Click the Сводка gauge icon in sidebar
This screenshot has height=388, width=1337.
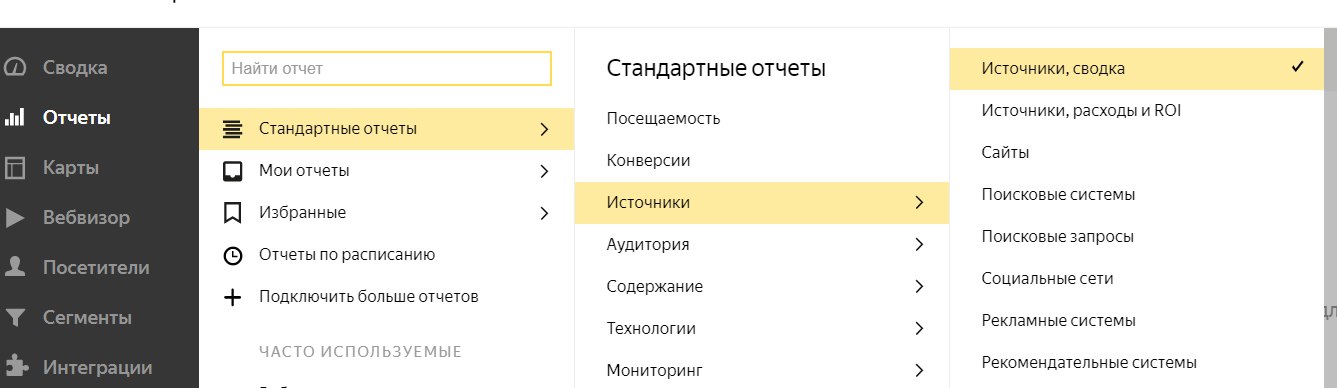[x=15, y=68]
